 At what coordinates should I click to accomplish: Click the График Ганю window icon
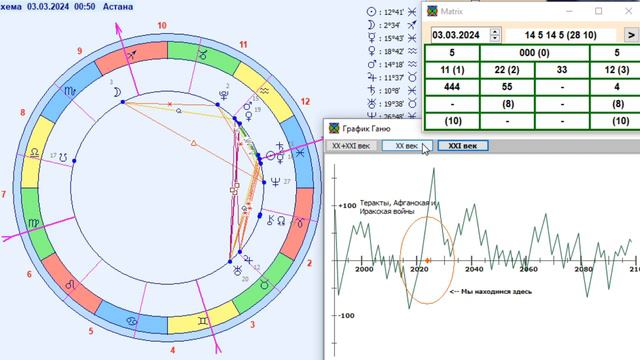(334, 128)
